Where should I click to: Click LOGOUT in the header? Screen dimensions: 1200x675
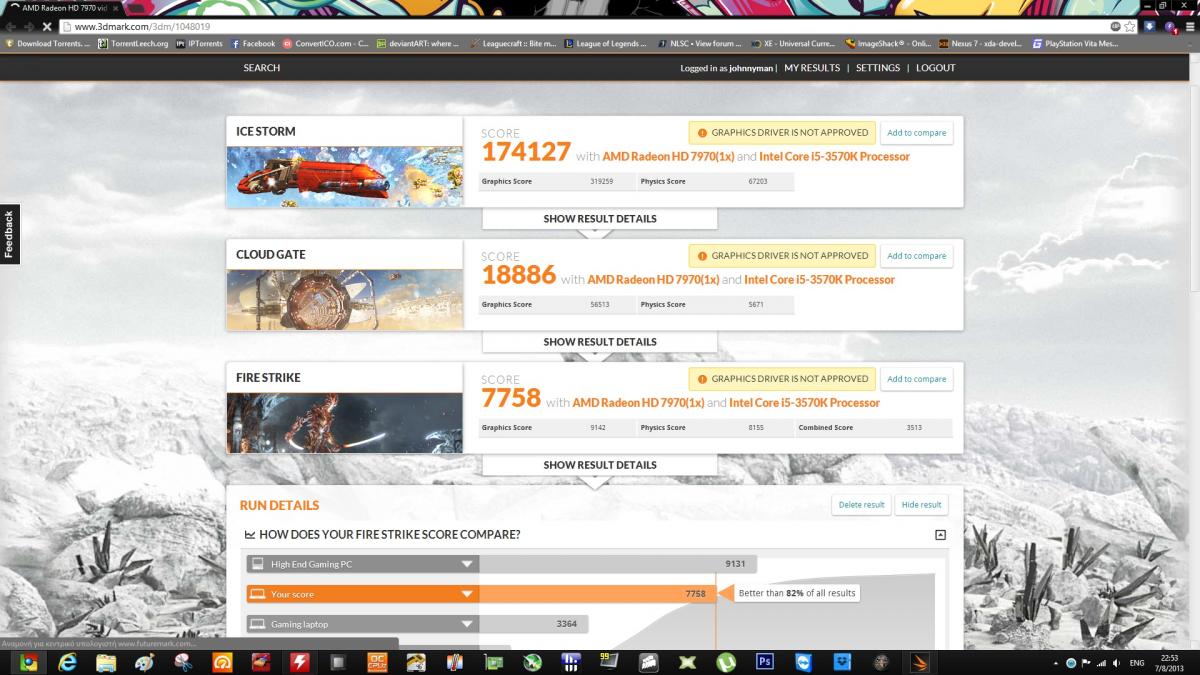(936, 68)
